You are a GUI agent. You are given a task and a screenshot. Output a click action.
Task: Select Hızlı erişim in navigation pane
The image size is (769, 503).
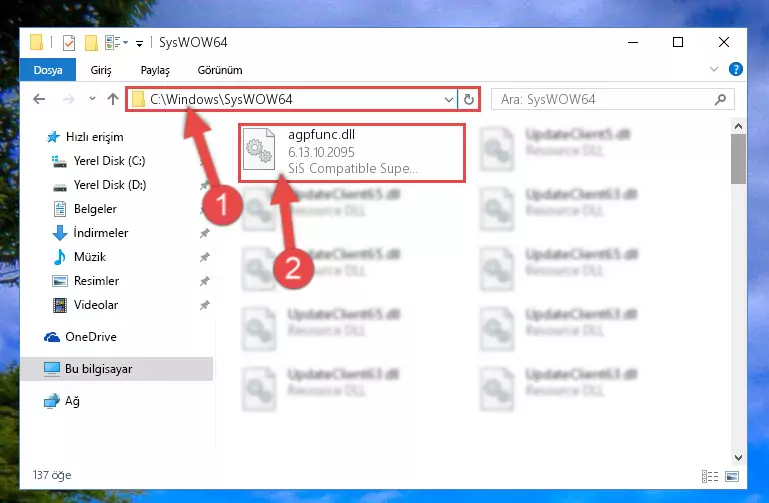[x=84, y=137]
